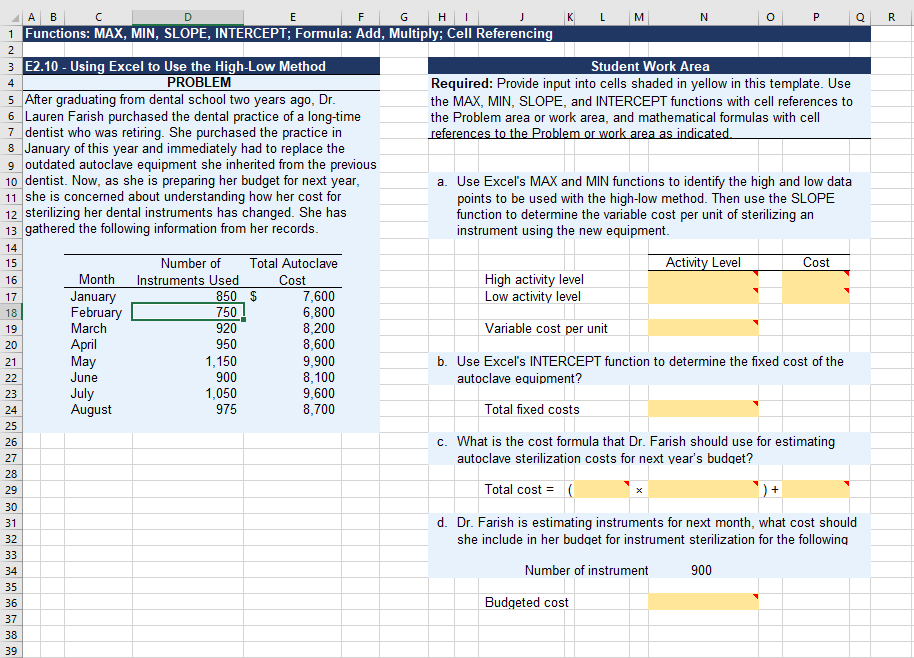This screenshot has height=658, width=914.
Task: Select the Low activity level yellow input cell
Action: click(x=700, y=296)
